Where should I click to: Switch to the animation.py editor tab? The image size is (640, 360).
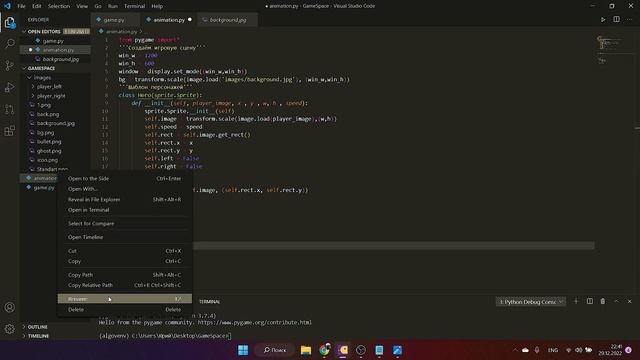[169, 20]
